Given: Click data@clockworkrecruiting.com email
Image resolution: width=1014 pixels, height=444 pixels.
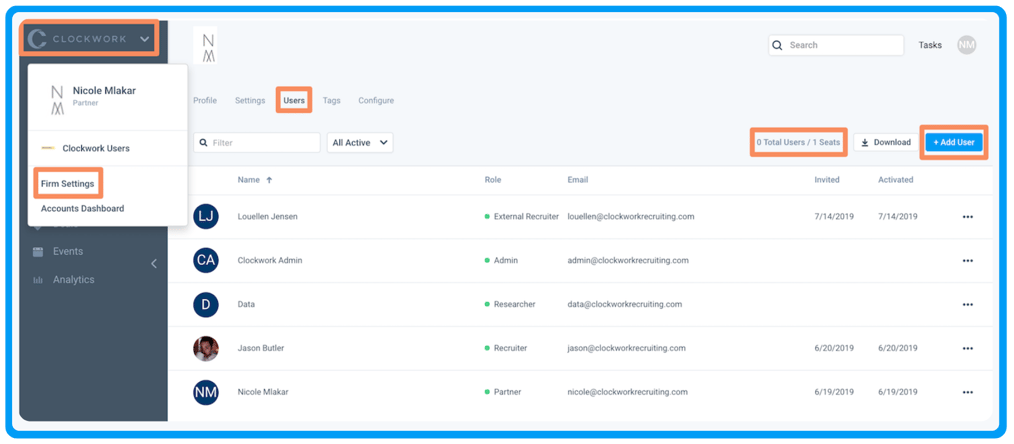Looking at the screenshot, I should (625, 304).
